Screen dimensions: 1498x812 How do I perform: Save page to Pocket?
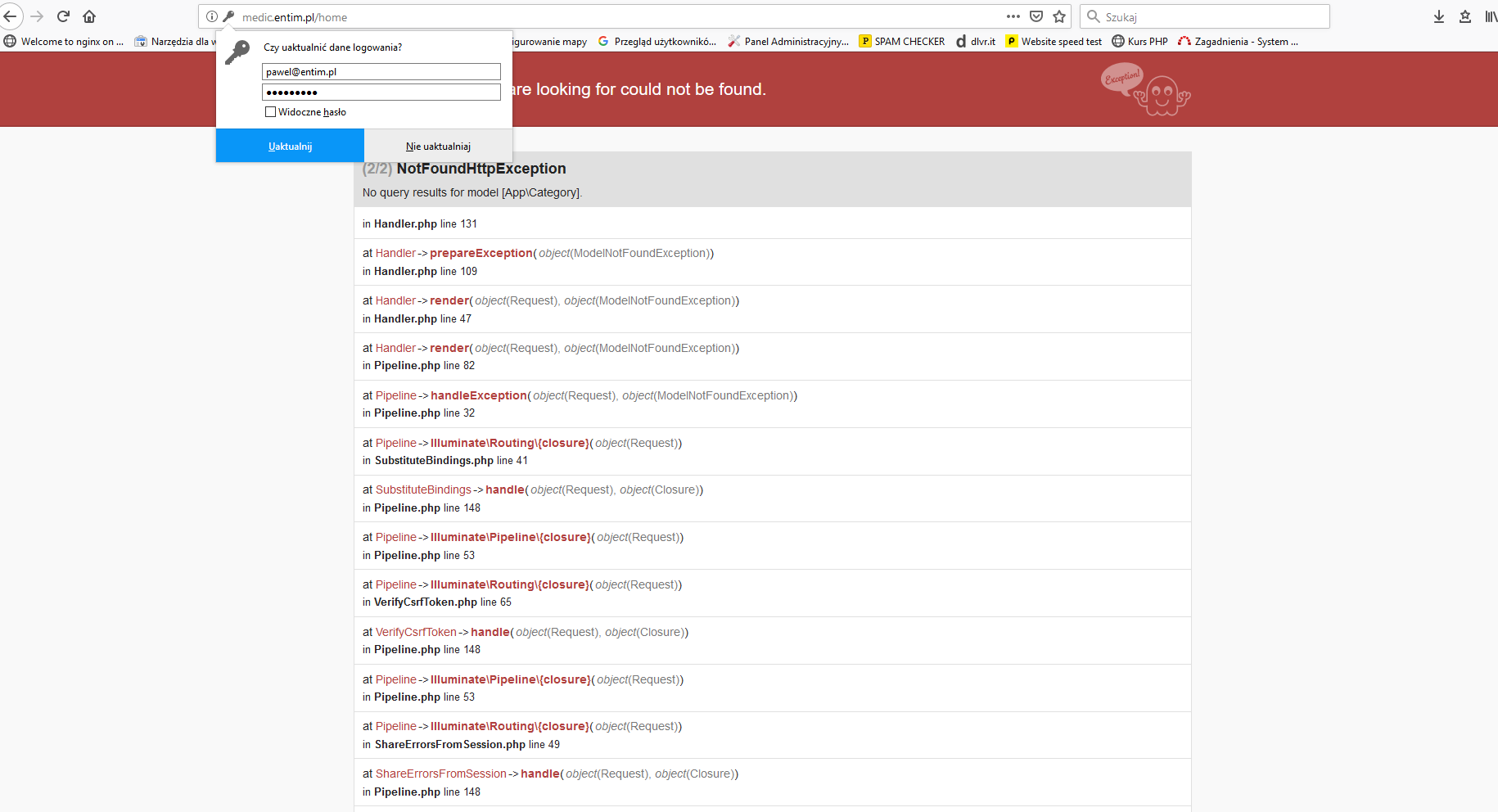tap(1036, 16)
